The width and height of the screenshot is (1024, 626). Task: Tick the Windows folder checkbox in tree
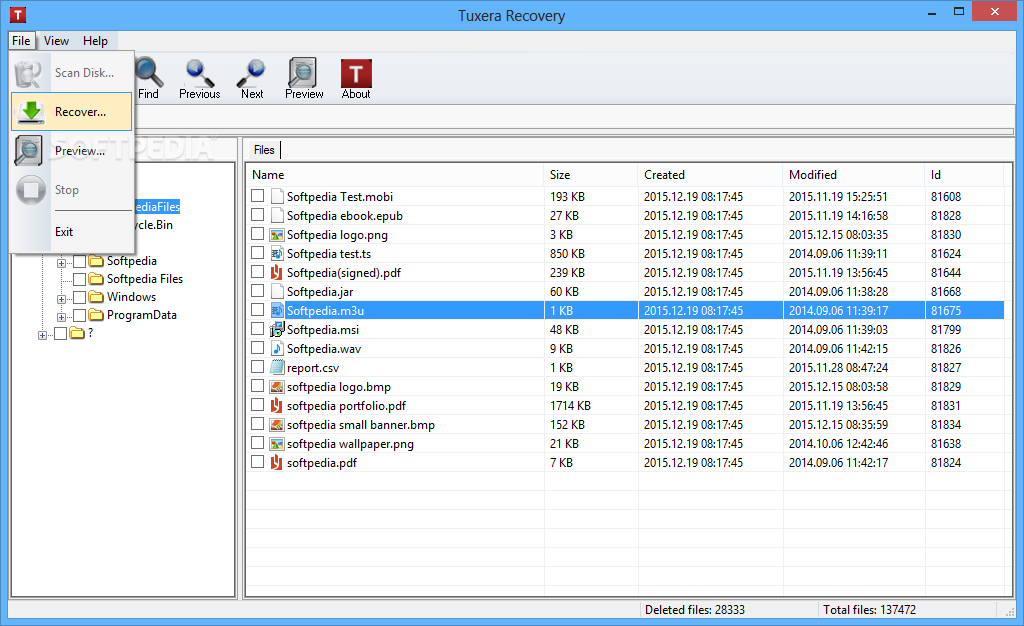coord(80,297)
